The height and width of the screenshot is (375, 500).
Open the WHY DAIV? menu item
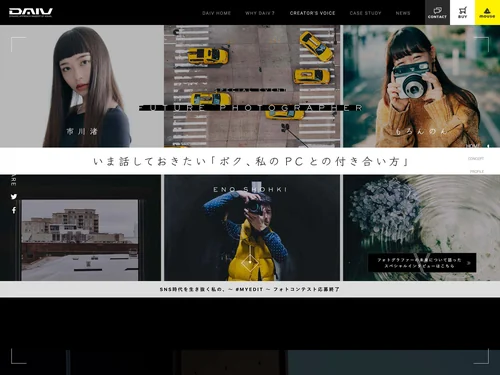click(x=260, y=13)
